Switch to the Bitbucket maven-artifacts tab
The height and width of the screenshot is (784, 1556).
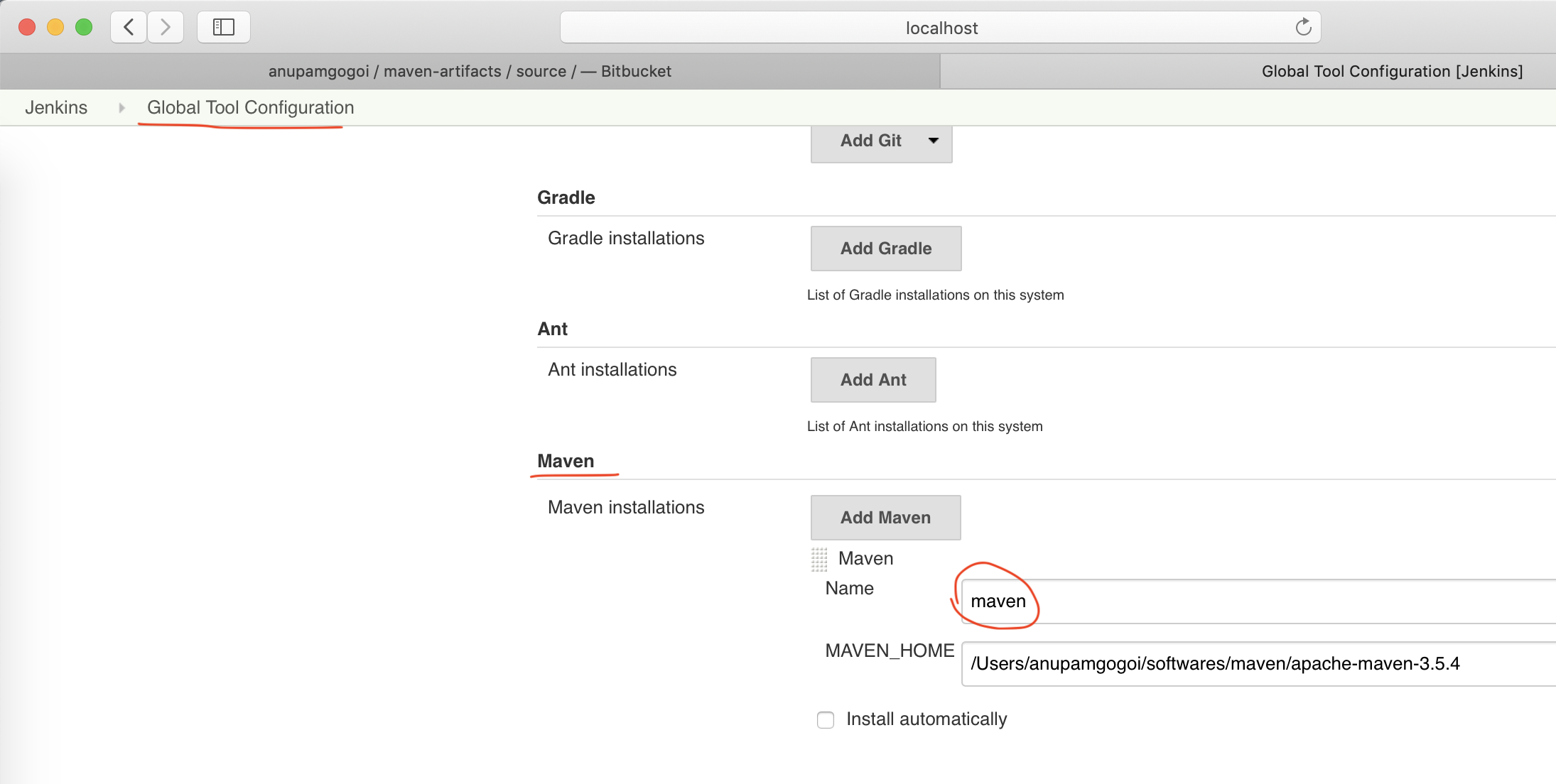pos(470,72)
